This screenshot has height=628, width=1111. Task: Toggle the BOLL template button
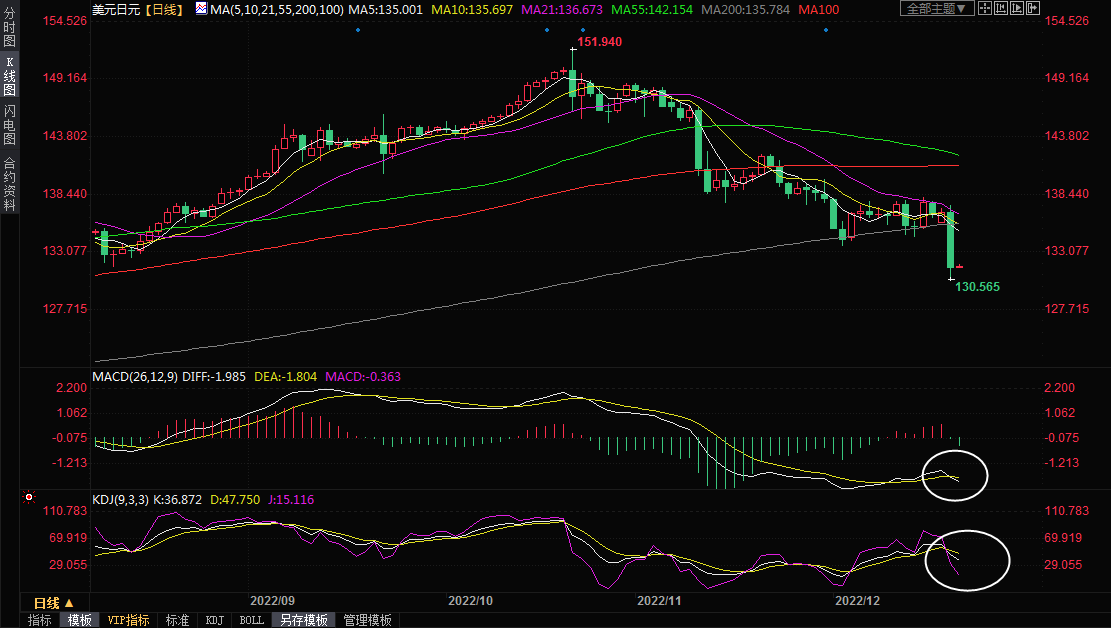click(x=251, y=620)
